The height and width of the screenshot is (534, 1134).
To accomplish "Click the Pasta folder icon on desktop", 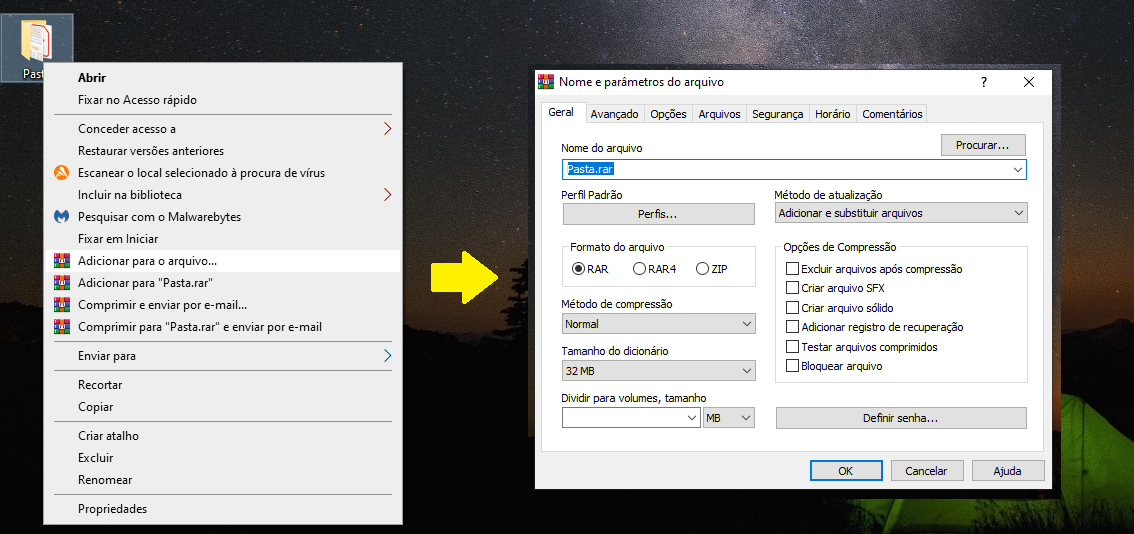I will tap(36, 42).
